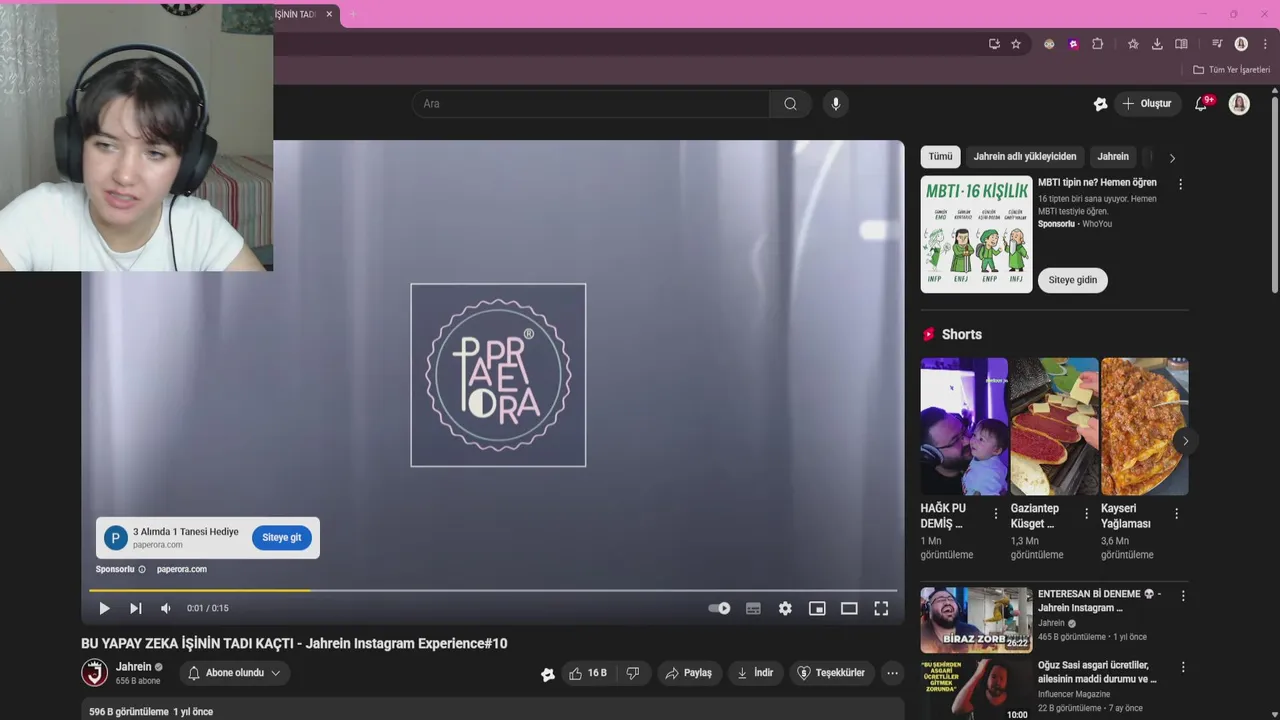Mute the player volume speaker icon
Screen dimensions: 1280x720
(166, 608)
